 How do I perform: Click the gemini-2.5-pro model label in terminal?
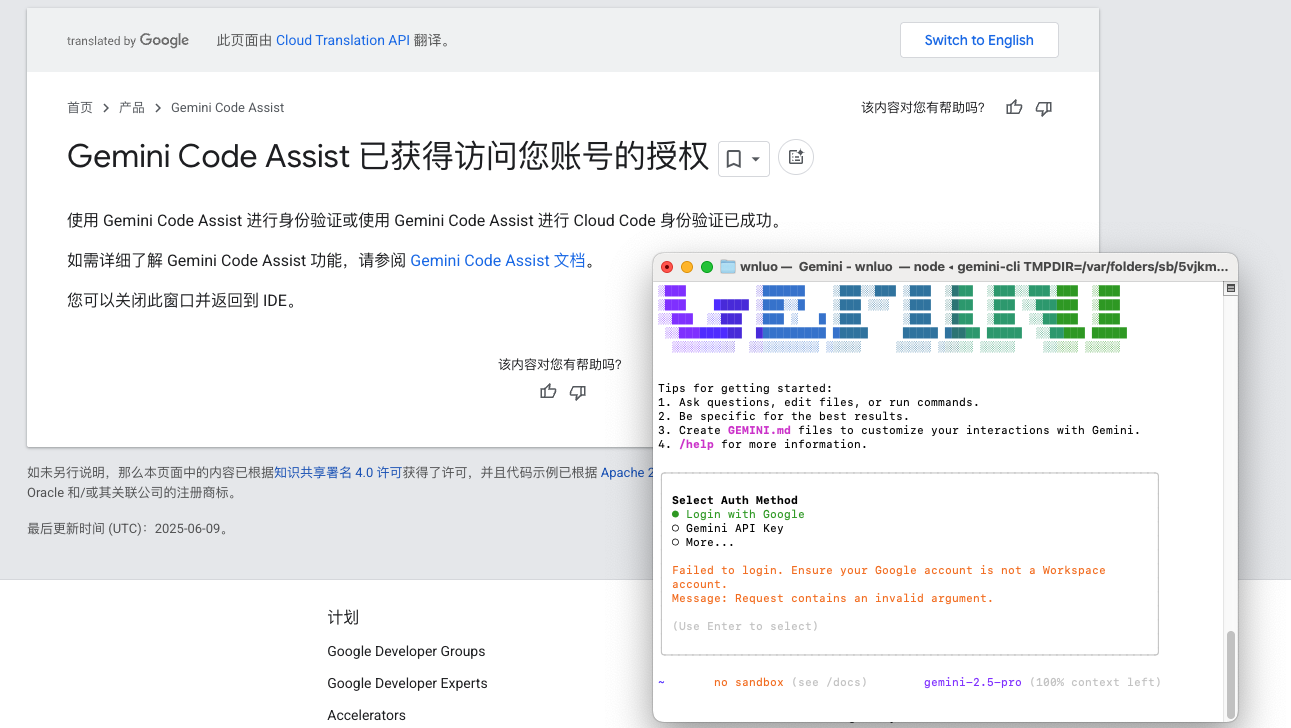[x=973, y=682]
